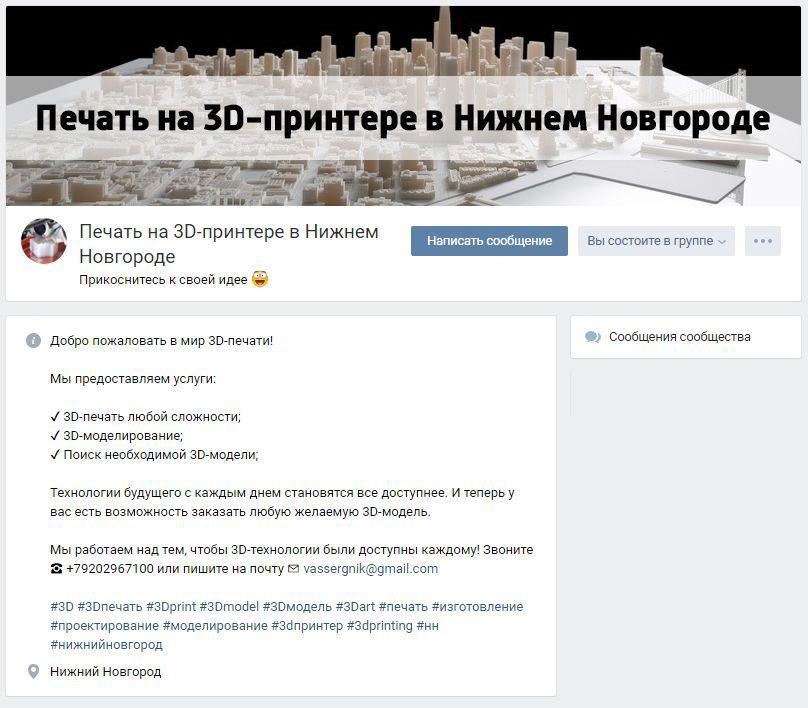
Task: Open the three-dots more actions menu
Action: [763, 241]
